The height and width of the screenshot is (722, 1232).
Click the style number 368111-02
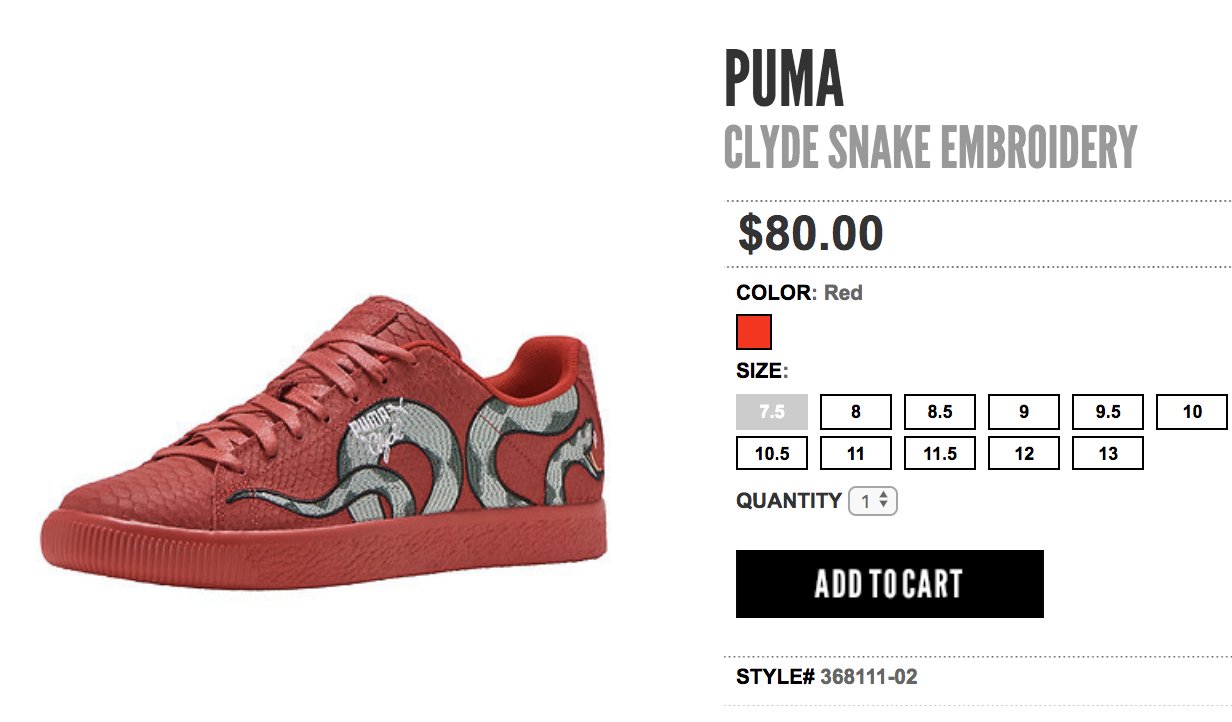pyautogui.click(x=869, y=677)
